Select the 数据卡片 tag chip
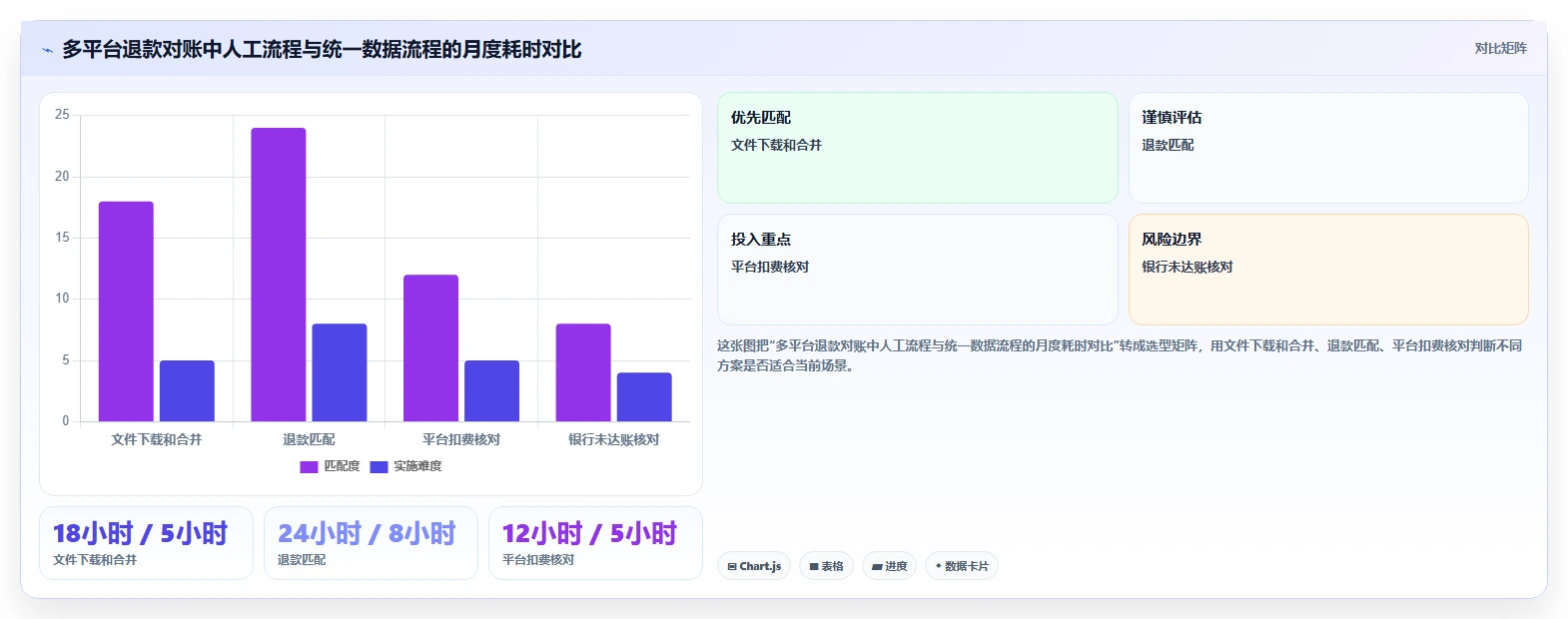The image size is (1568, 619). [x=962, y=566]
